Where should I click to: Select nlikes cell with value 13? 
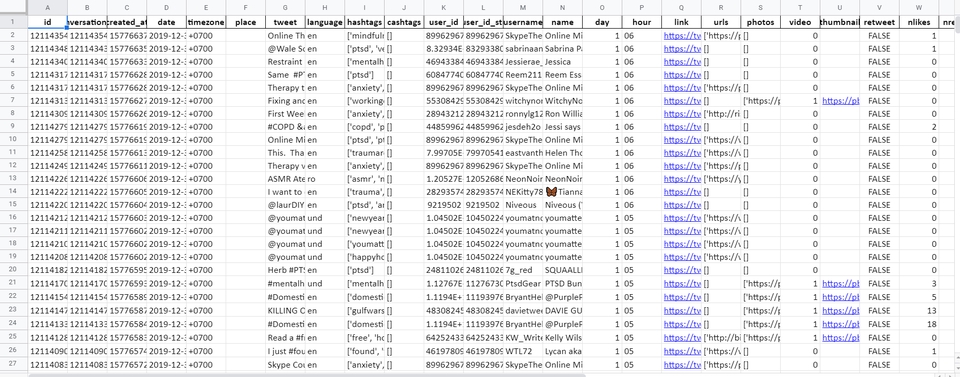click(918, 310)
